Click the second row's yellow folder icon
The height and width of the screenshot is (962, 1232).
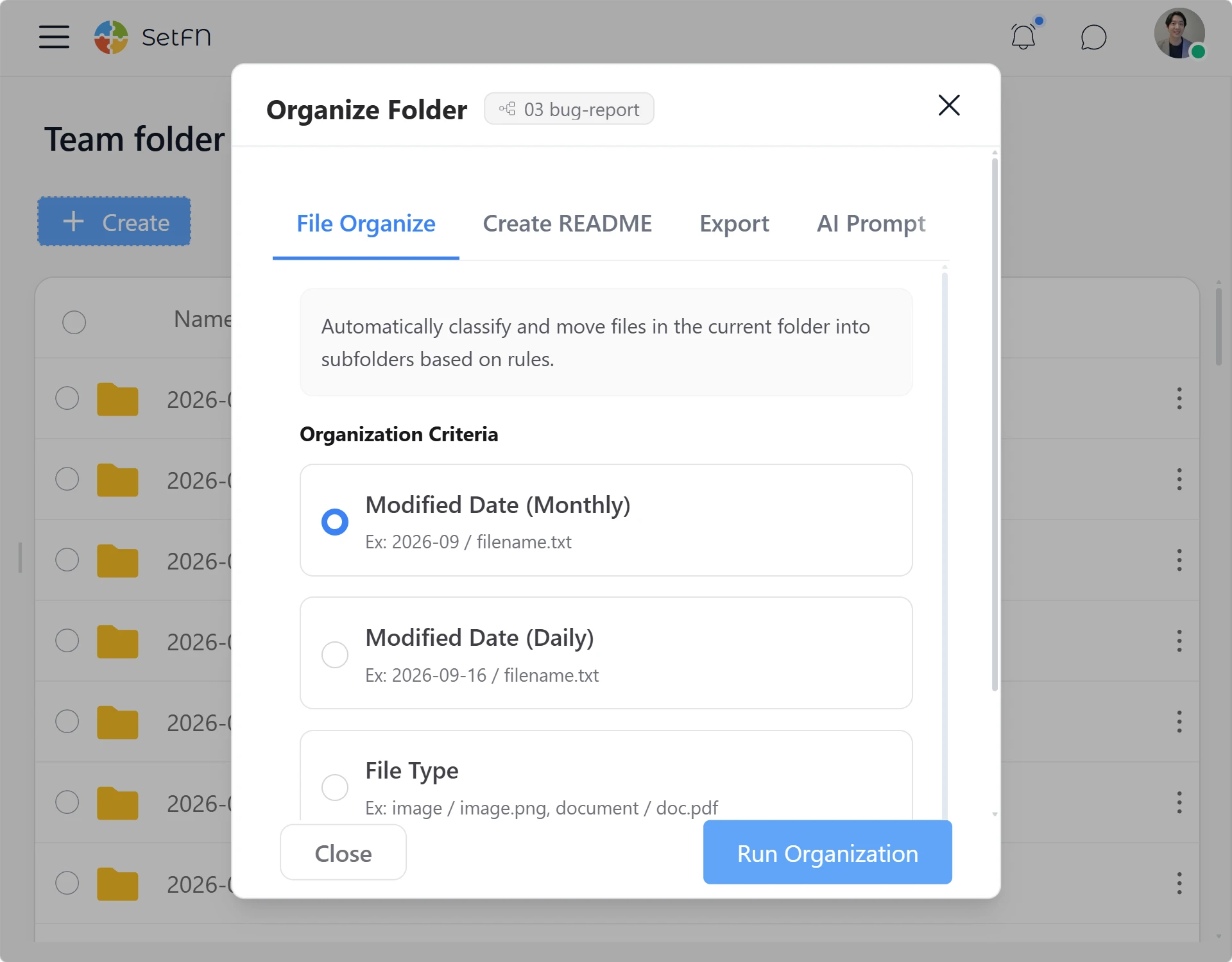(117, 480)
